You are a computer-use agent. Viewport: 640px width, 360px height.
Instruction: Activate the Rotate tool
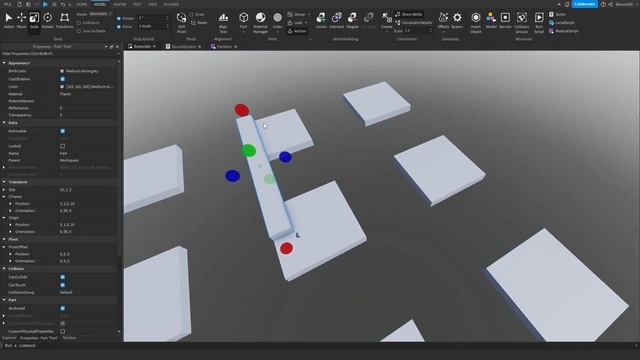[47, 20]
